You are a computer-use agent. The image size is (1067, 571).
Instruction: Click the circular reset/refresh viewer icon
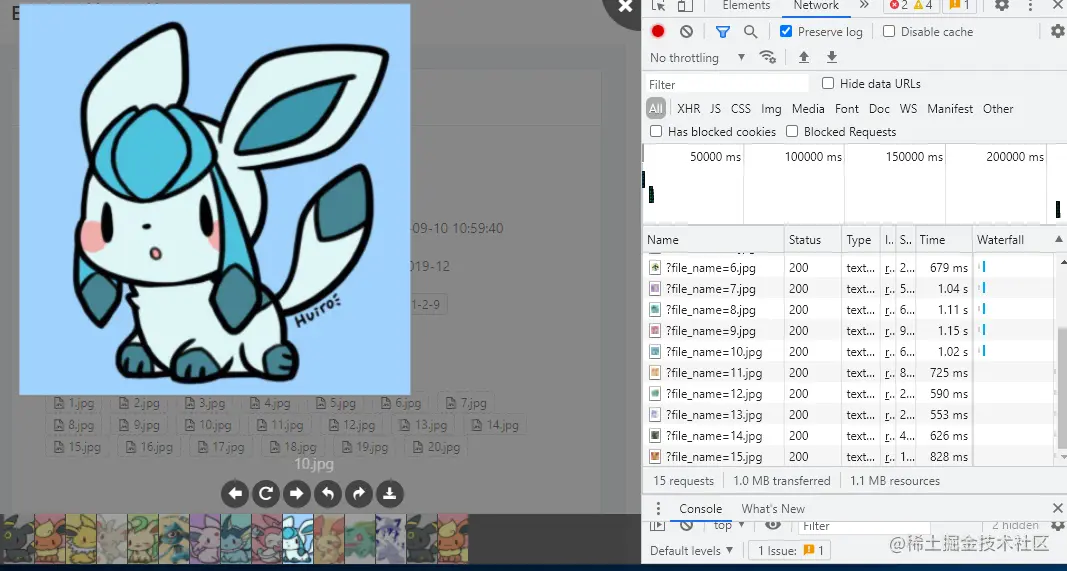click(x=266, y=493)
